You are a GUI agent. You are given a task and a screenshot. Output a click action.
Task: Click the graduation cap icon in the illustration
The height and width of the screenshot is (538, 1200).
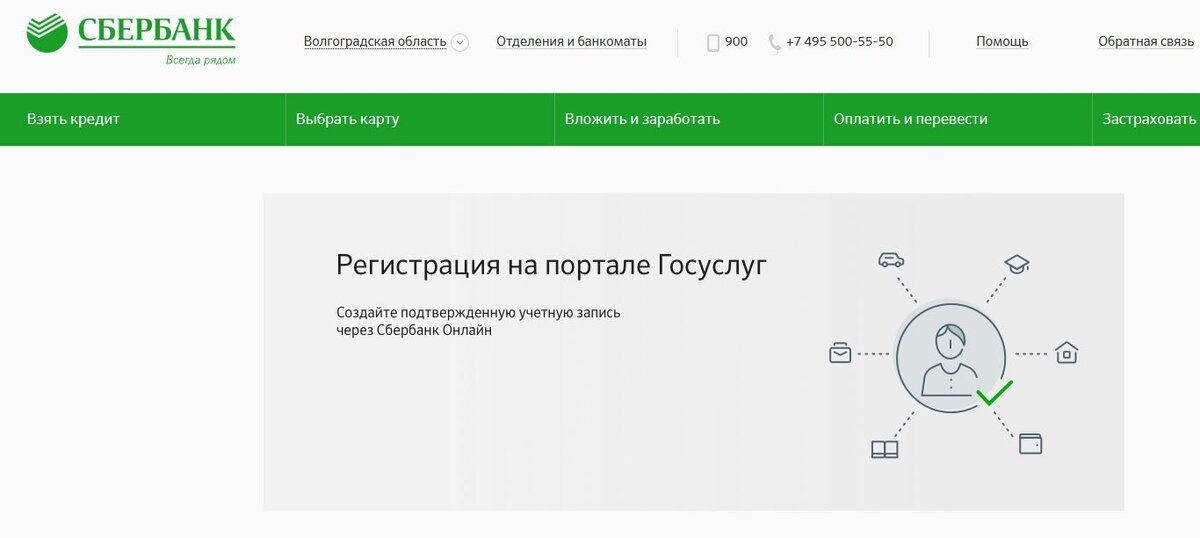pyautogui.click(x=1017, y=264)
